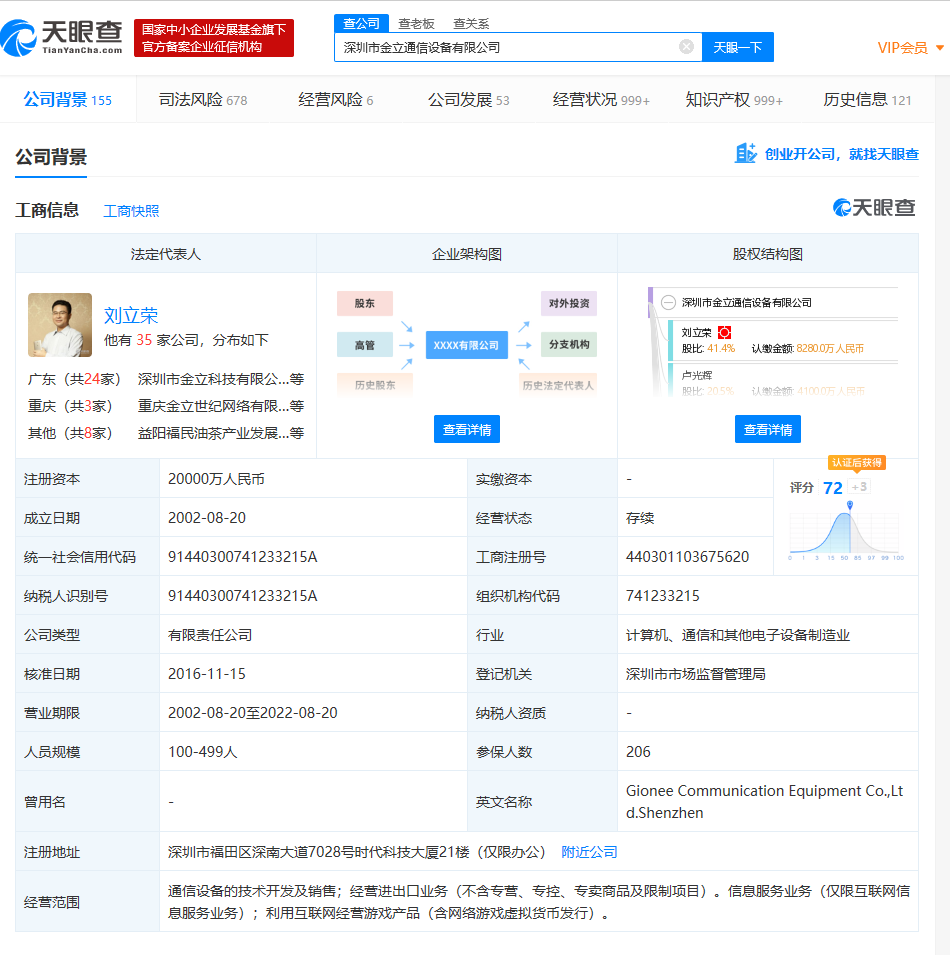Click the 分支机构 box in the structure diagram
The width and height of the screenshot is (950, 955).
click(x=569, y=344)
